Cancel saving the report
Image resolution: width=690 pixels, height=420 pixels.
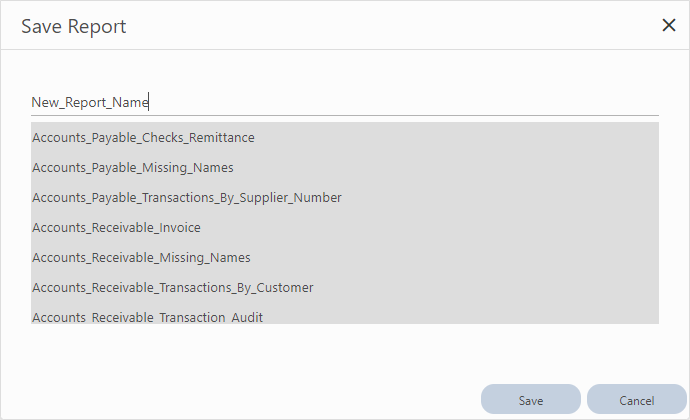coord(636,400)
